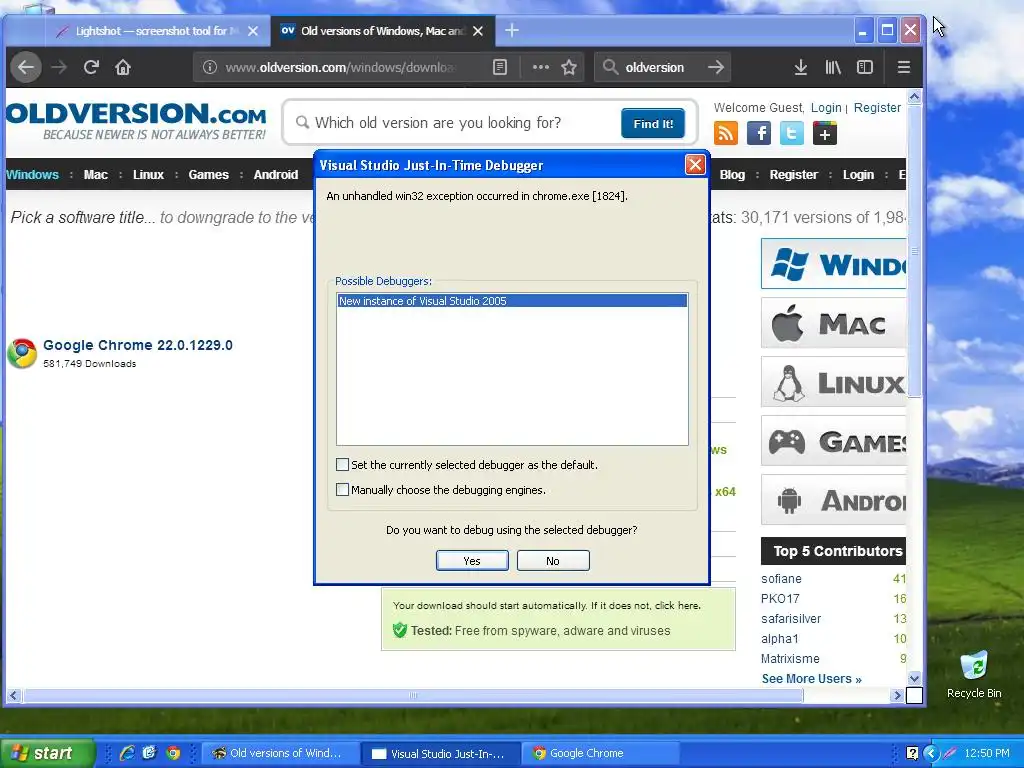This screenshot has width=1024, height=768.
Task: Check Set currently selected debugger as default
Action: tap(342, 464)
